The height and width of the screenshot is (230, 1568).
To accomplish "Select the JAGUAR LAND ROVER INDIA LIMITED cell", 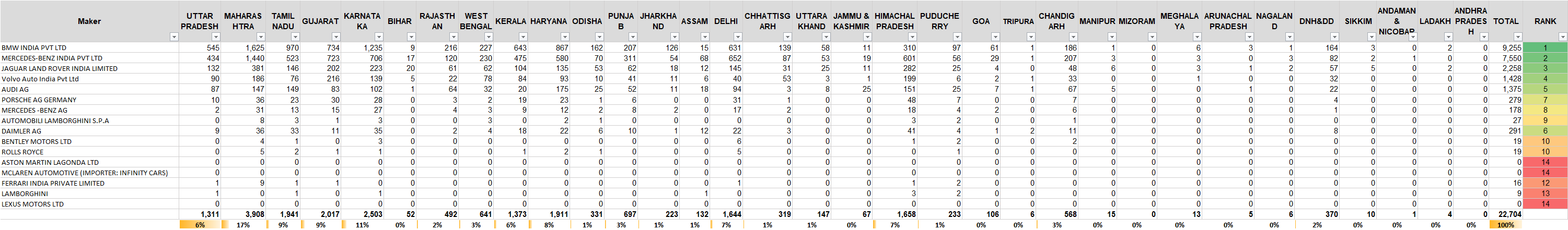I will tap(89, 68).
